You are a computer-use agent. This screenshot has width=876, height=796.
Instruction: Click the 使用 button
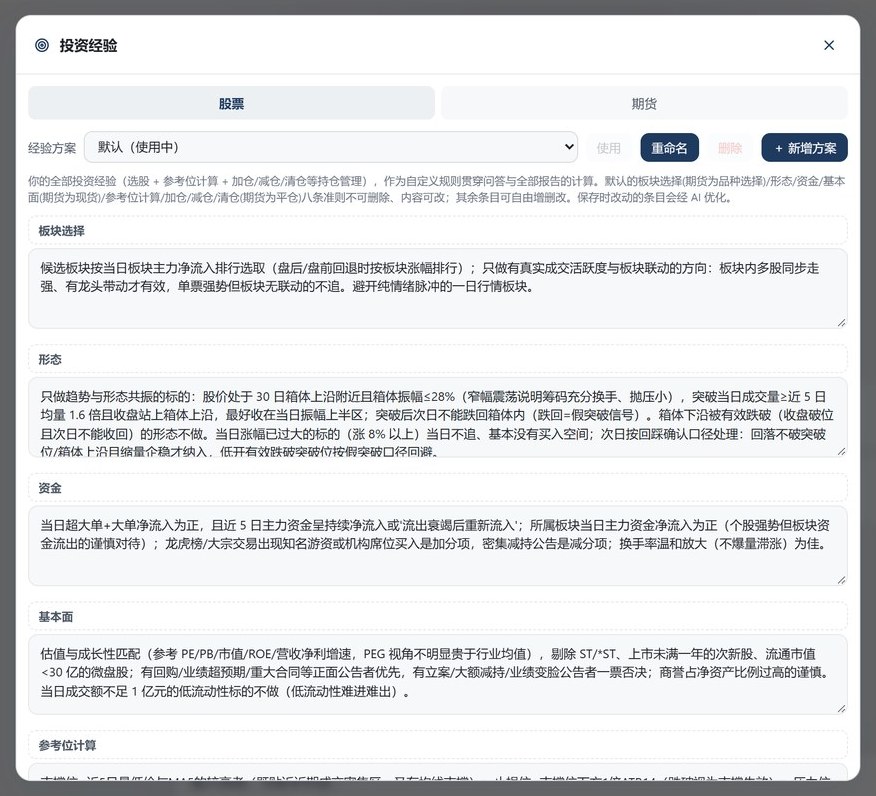click(608, 148)
